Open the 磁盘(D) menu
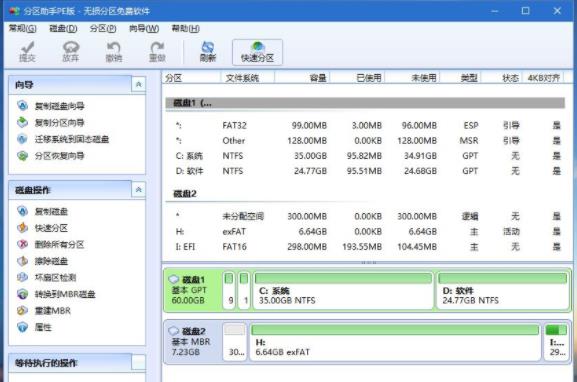The width and height of the screenshot is (577, 382). [63, 28]
